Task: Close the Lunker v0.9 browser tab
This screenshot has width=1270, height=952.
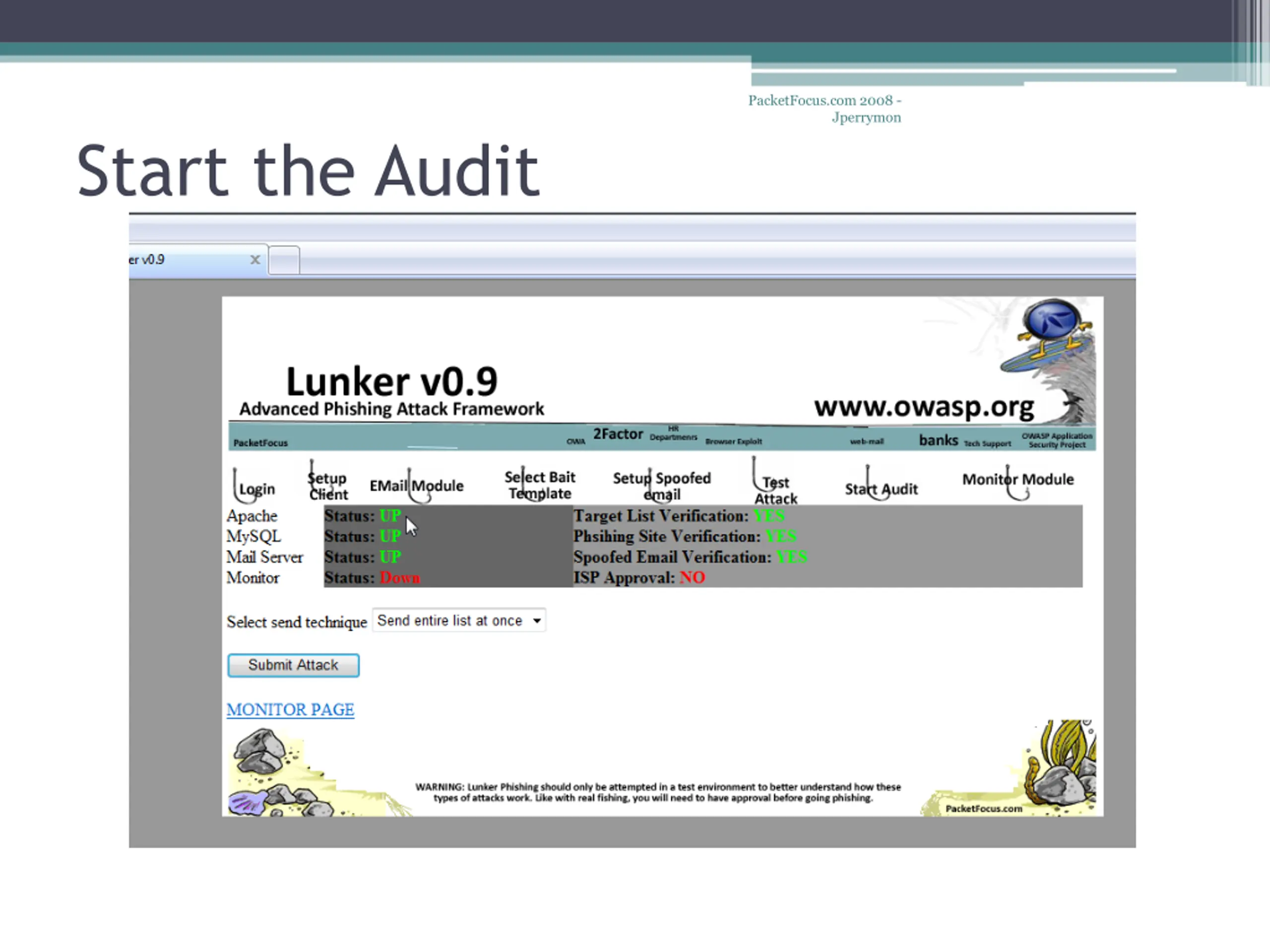Action: 255,260
